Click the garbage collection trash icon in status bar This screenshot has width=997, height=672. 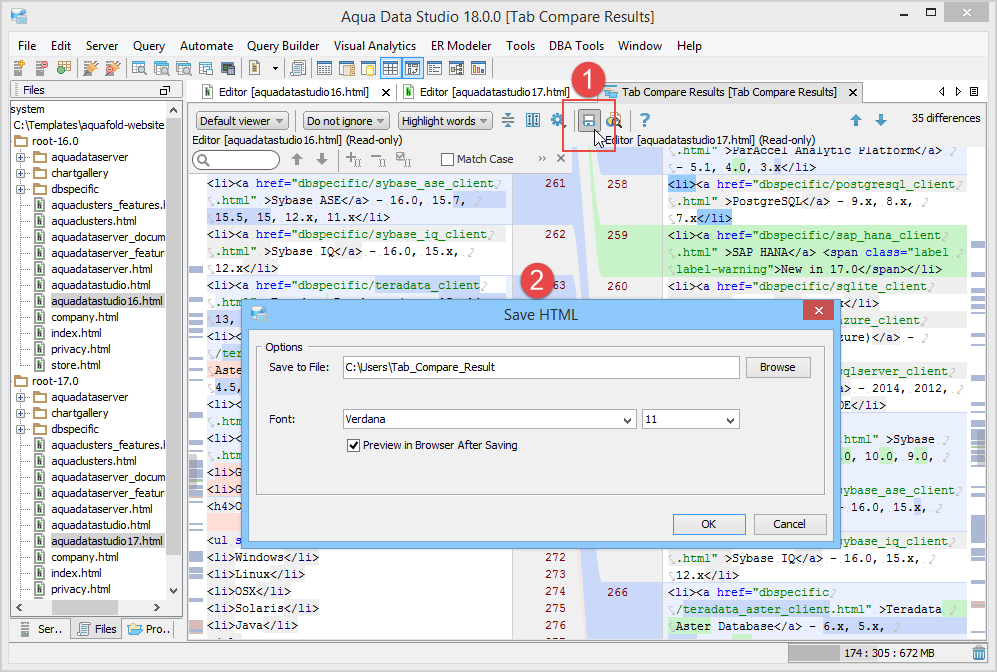[x=979, y=652]
